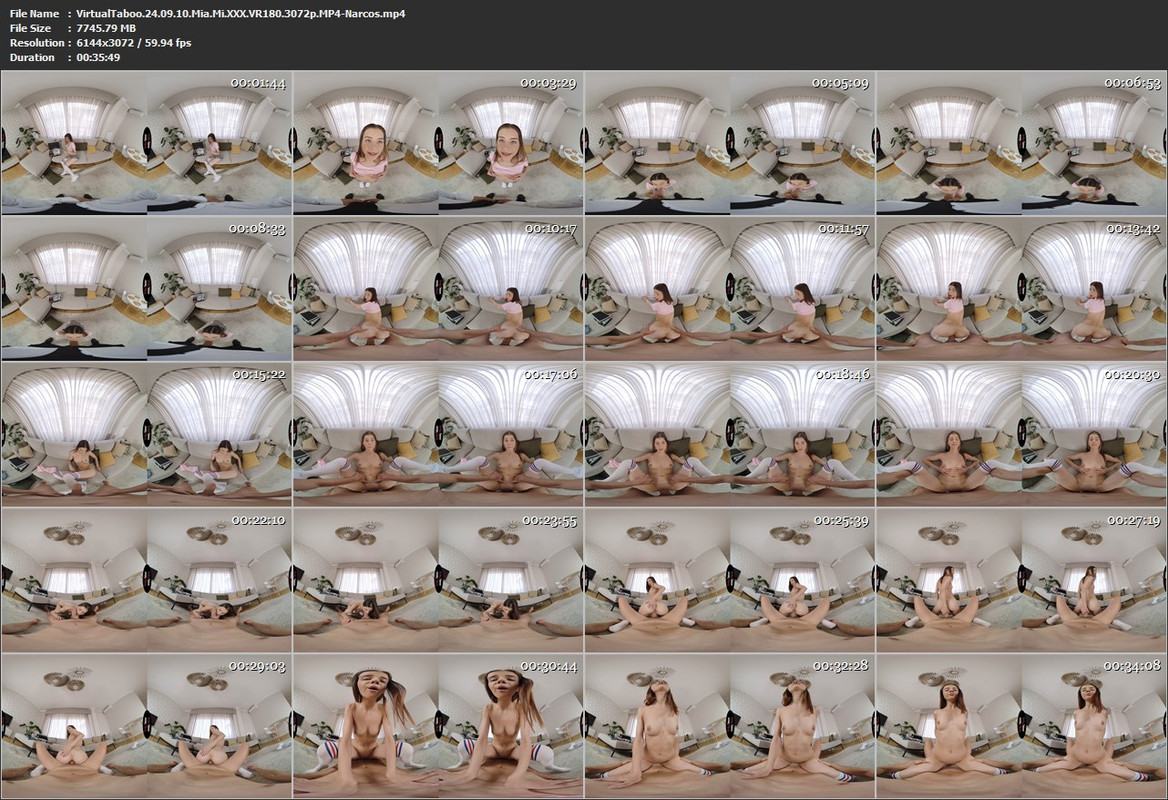Click the frame stamped 00:13:42
1168x800 pixels.
(1021, 289)
